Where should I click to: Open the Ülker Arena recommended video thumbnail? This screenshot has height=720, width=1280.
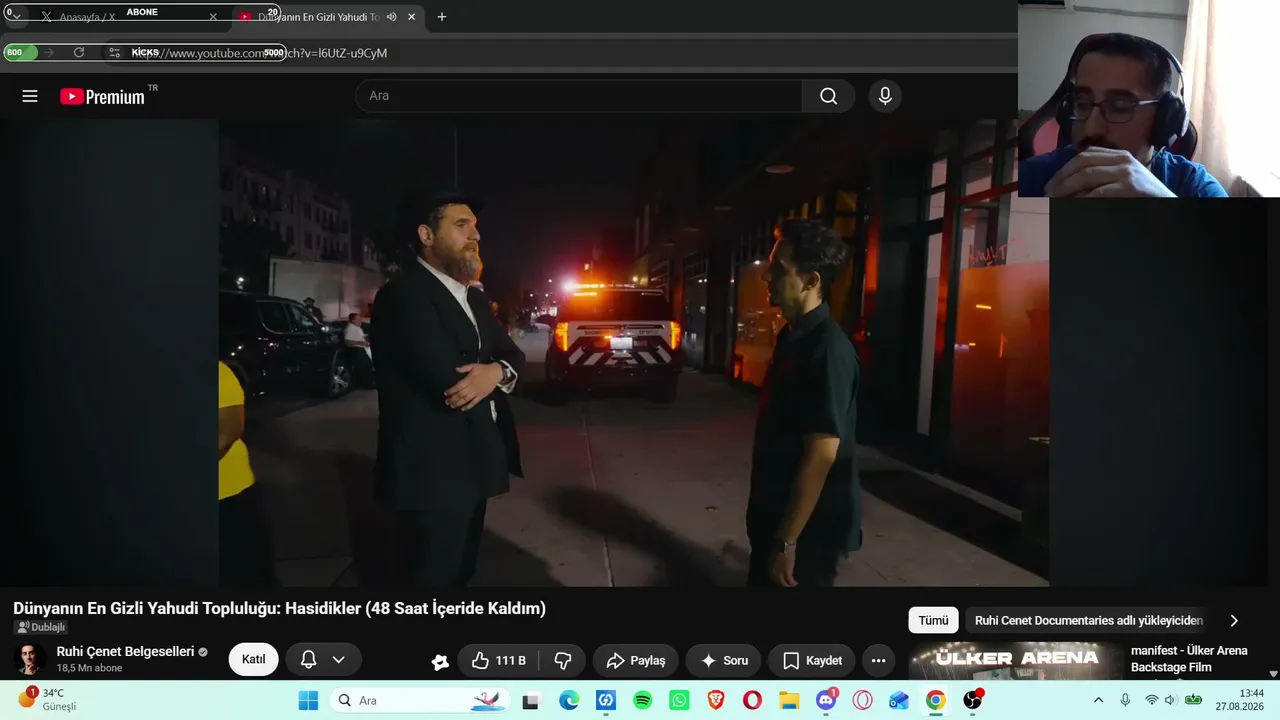click(x=1016, y=661)
